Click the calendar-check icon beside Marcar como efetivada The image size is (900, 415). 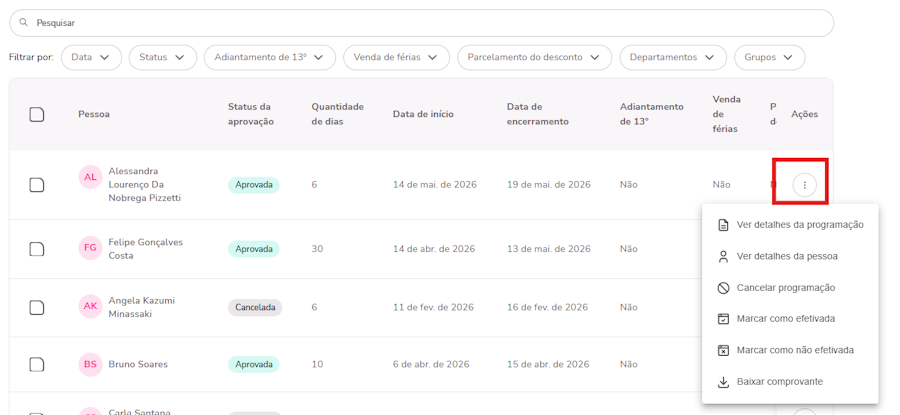[x=723, y=319]
